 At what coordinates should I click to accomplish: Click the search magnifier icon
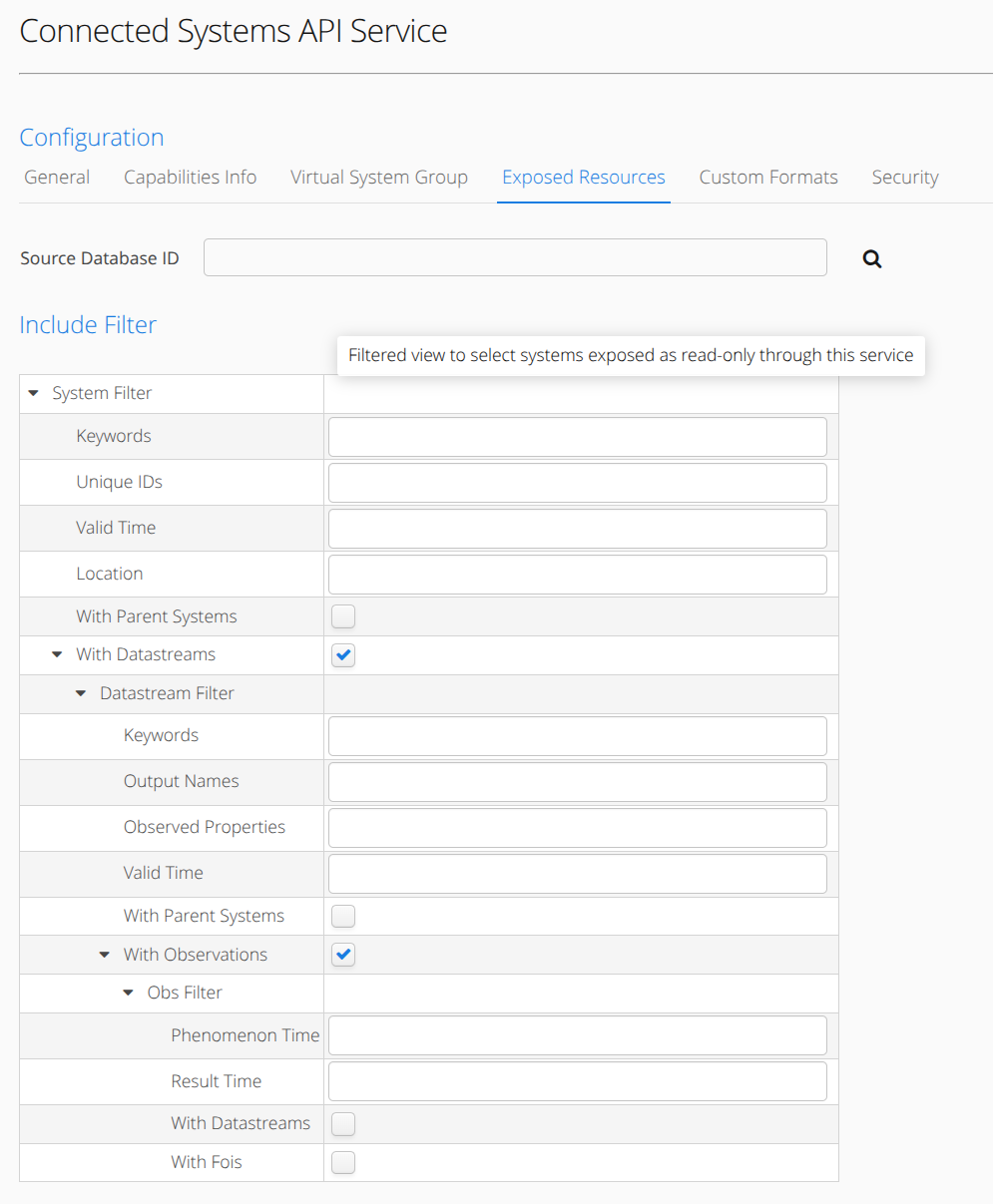[871, 257]
